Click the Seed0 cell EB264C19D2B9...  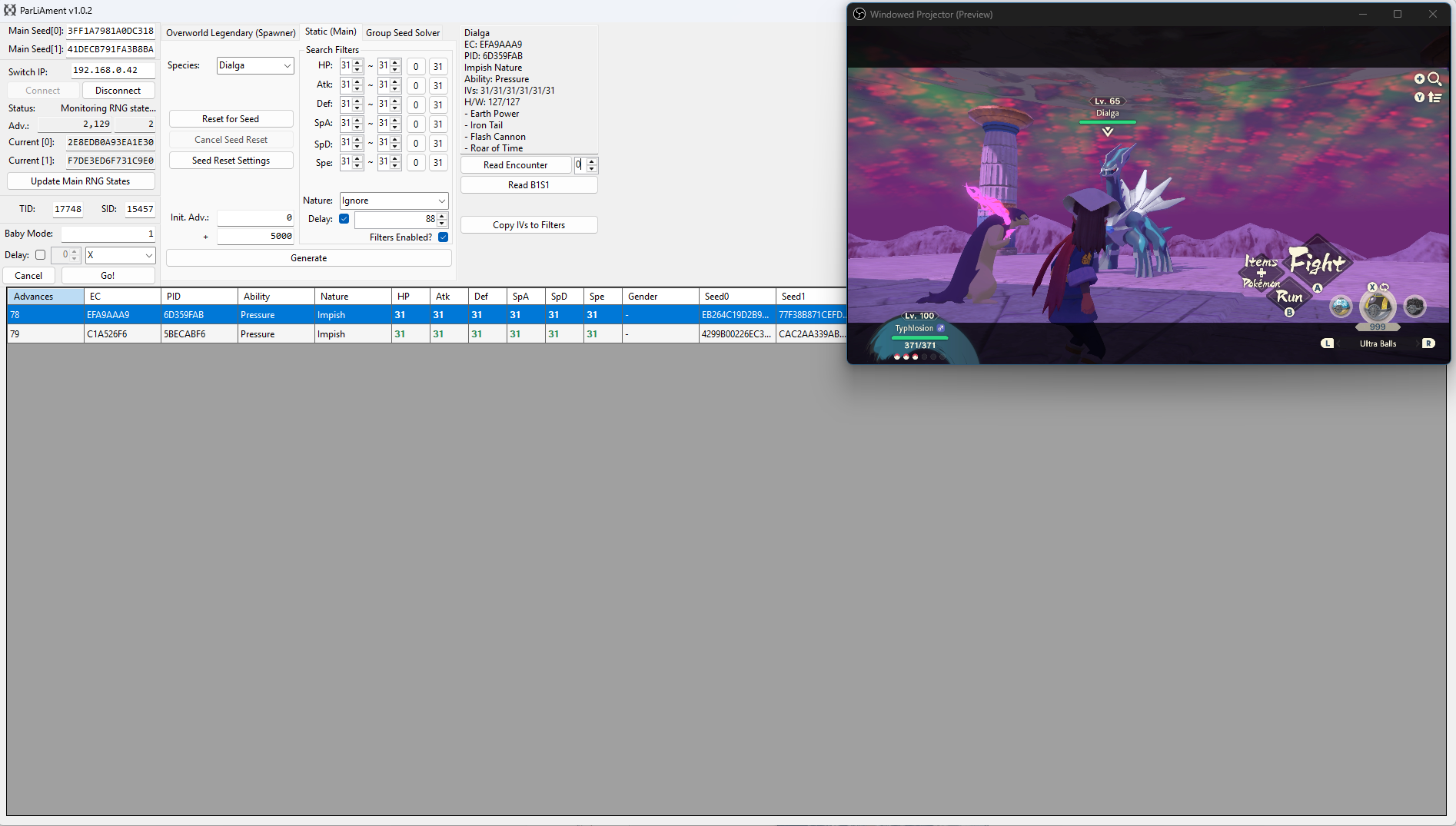click(x=737, y=315)
